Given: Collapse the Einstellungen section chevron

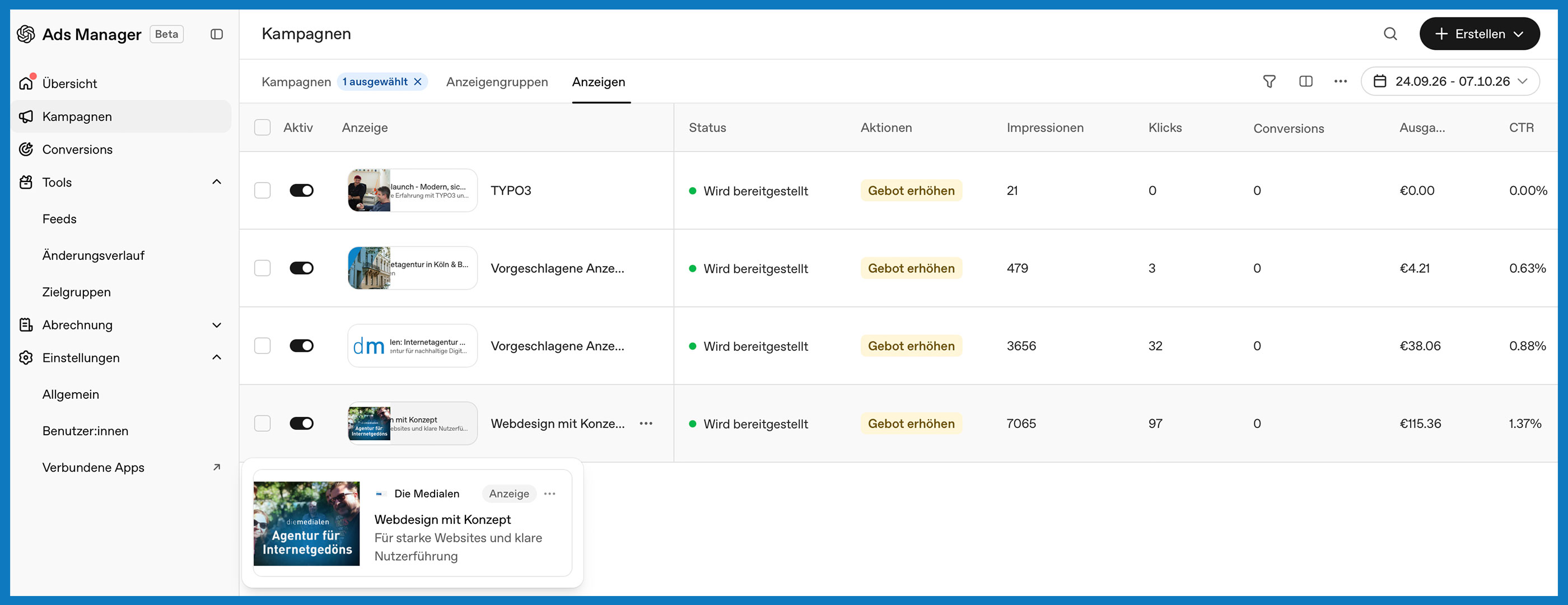Looking at the screenshot, I should [x=217, y=357].
